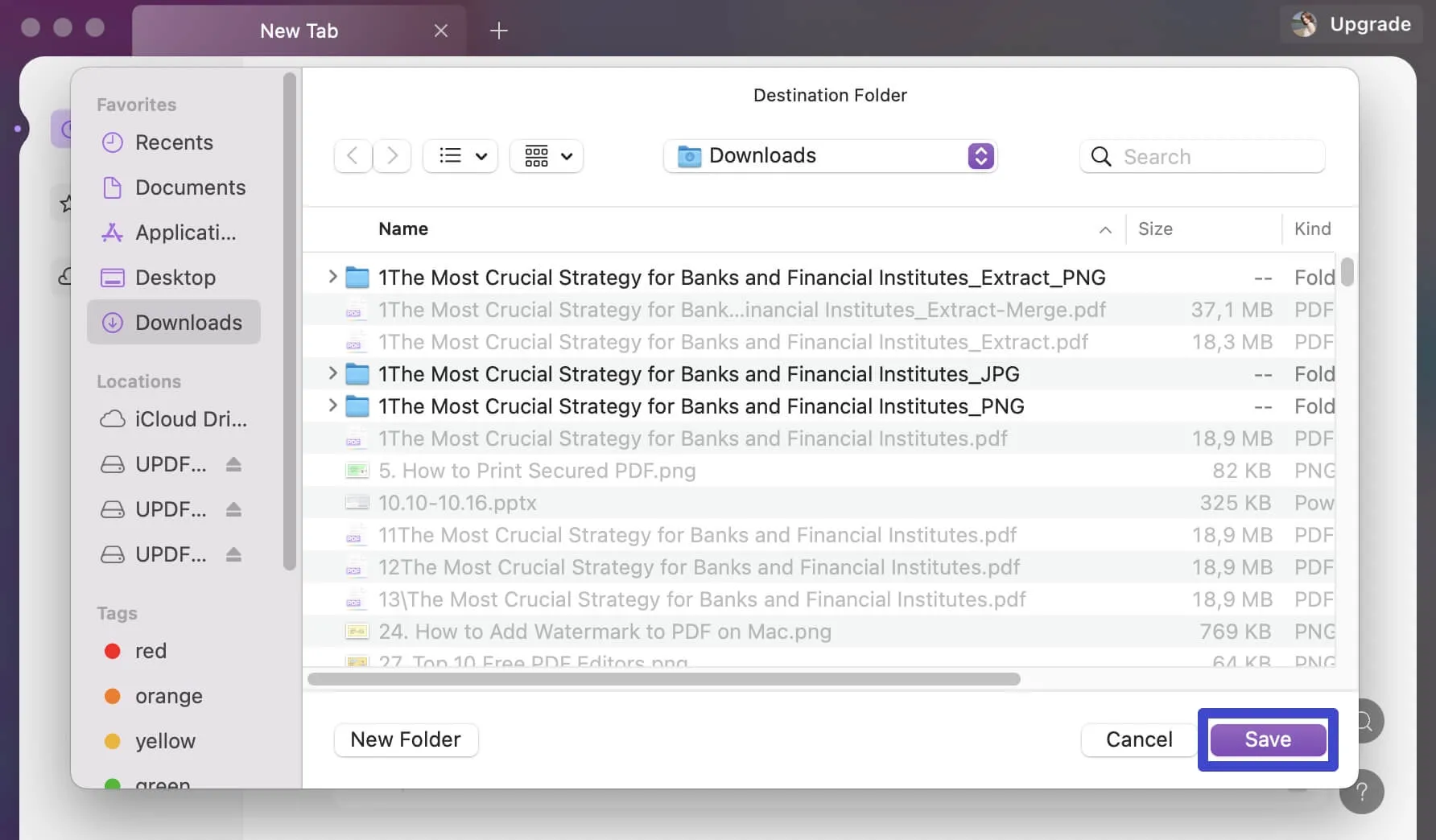Open the help question mark button

[1362, 792]
